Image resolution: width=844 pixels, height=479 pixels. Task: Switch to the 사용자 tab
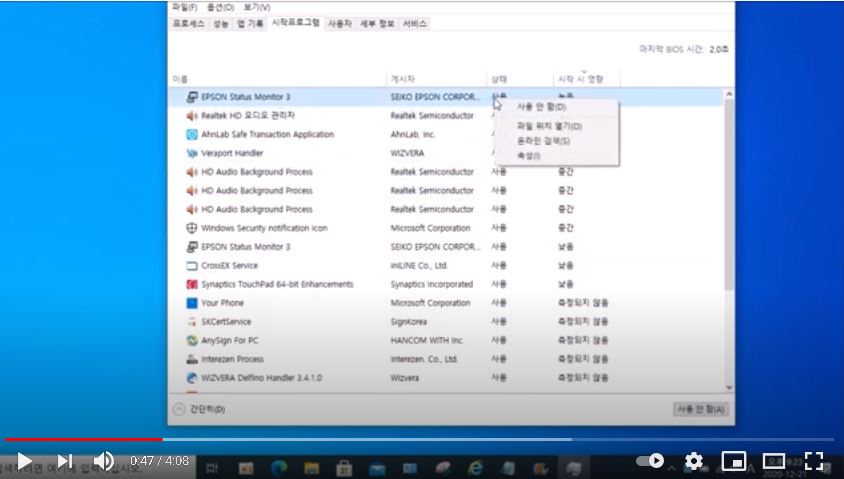340,24
